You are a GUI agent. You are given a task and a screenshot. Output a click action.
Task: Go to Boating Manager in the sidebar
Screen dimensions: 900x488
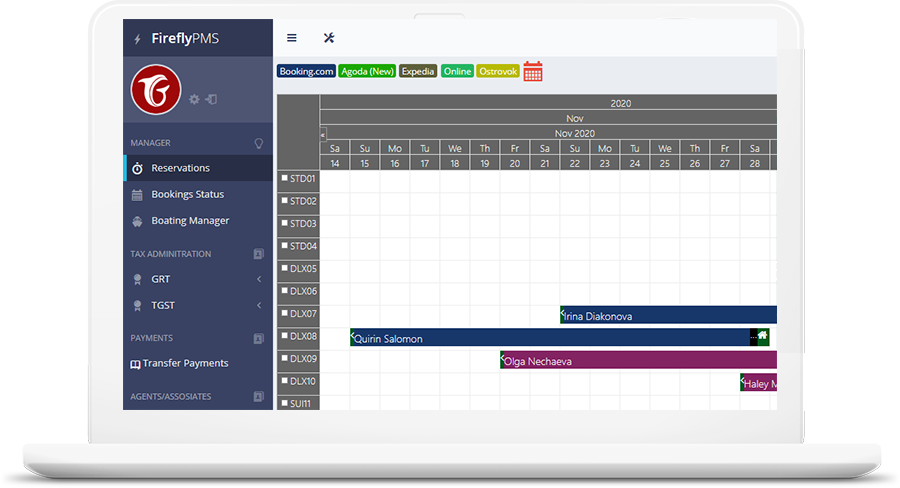190,220
